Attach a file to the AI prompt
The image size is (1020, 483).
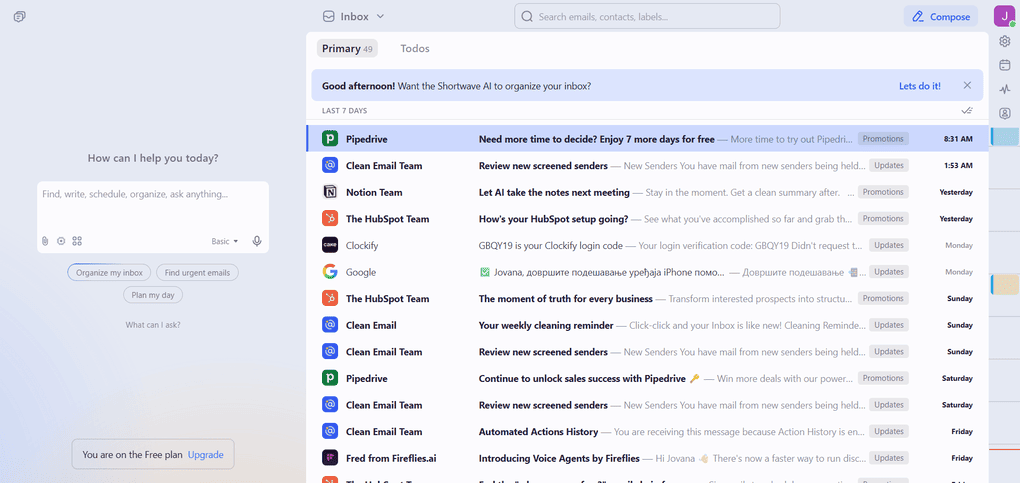coord(45,241)
